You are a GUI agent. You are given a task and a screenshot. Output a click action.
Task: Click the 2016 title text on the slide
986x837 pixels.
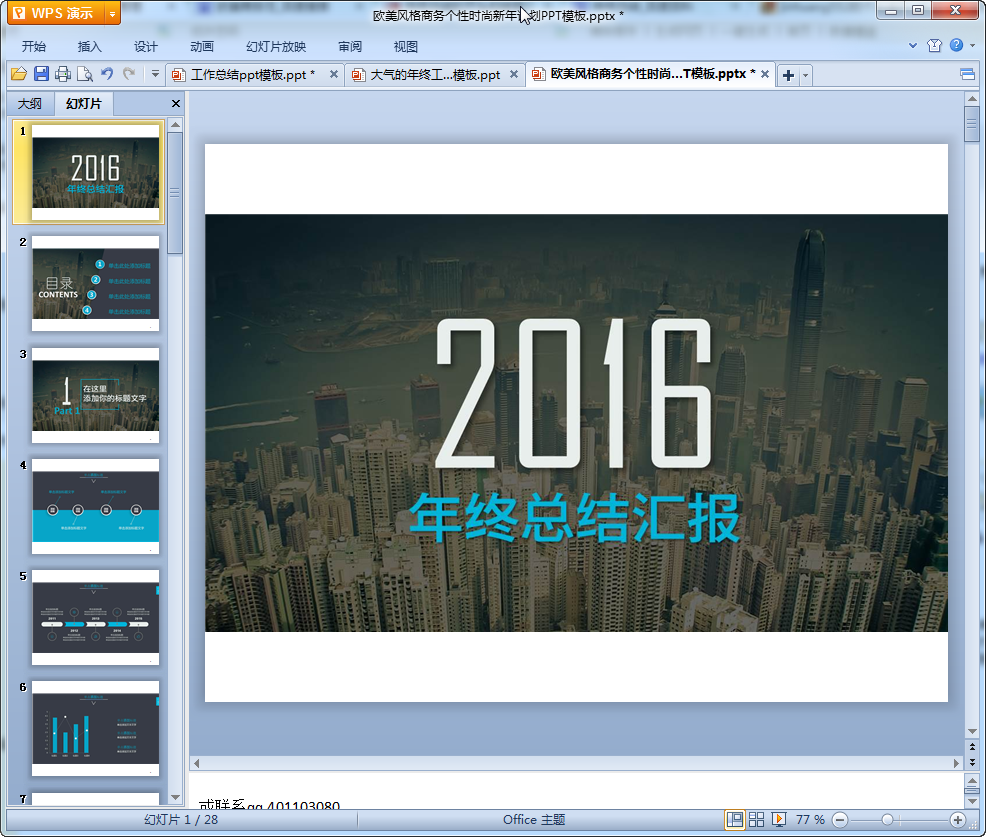pyautogui.click(x=573, y=394)
